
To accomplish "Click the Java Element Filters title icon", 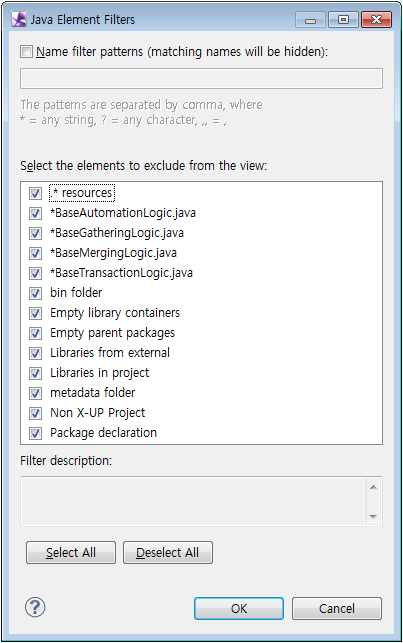I will [19, 19].
